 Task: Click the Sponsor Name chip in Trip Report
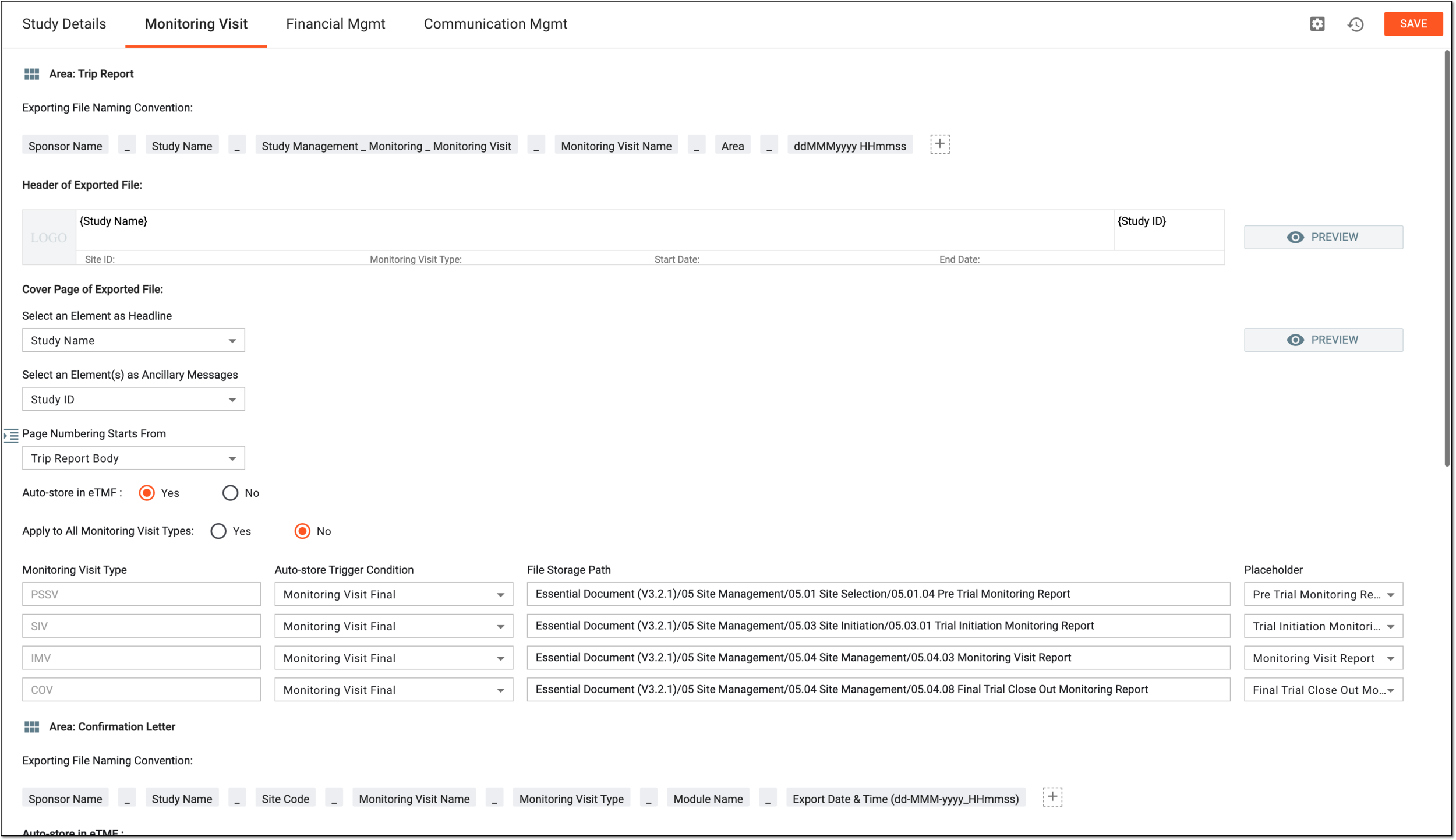click(65, 146)
